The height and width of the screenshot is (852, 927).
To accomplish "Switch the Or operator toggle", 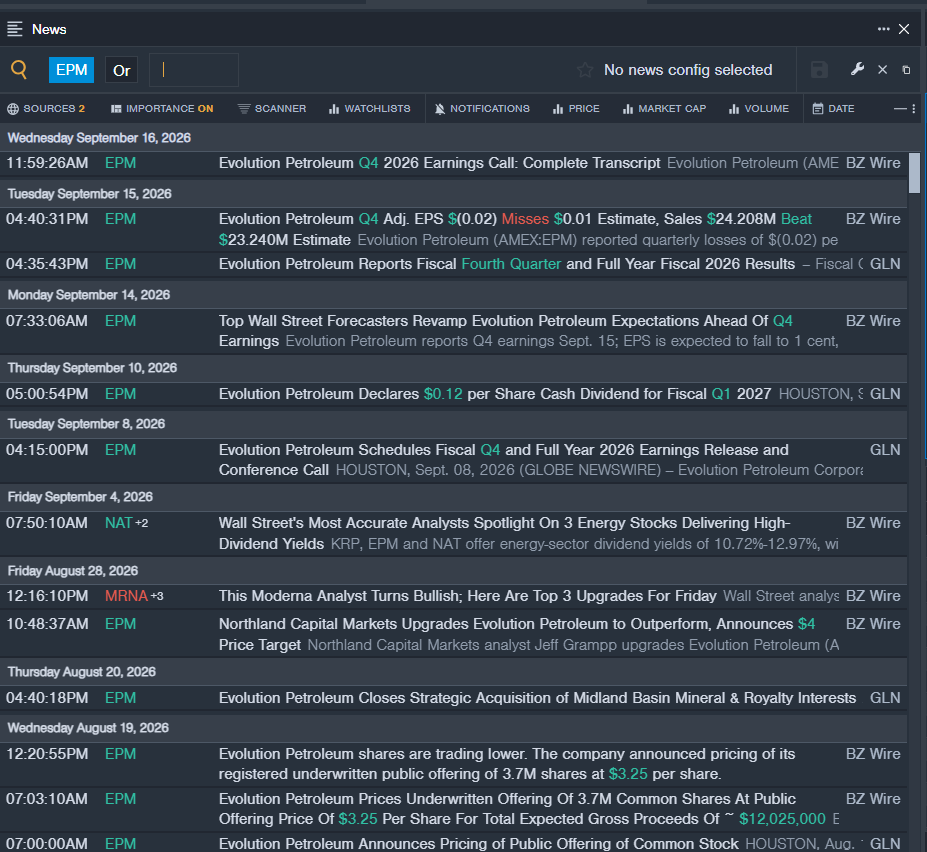I will coord(121,71).
